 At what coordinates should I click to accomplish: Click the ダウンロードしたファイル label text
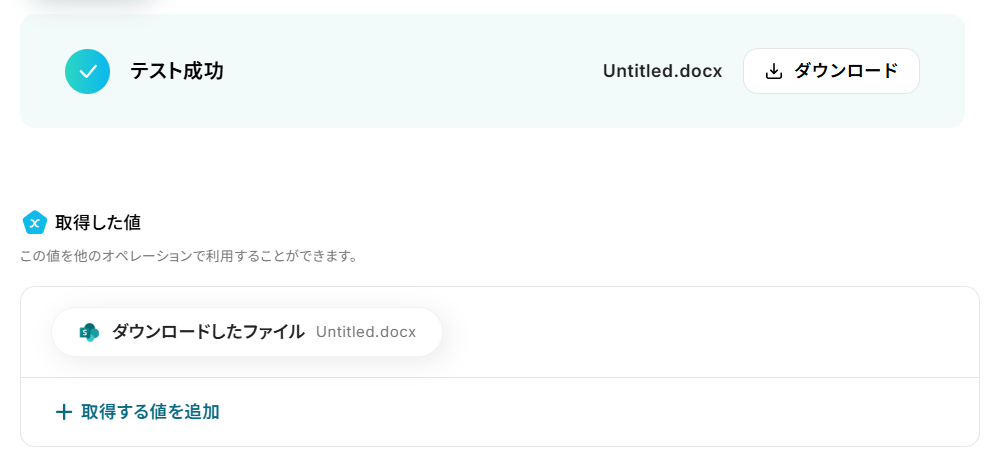208,332
